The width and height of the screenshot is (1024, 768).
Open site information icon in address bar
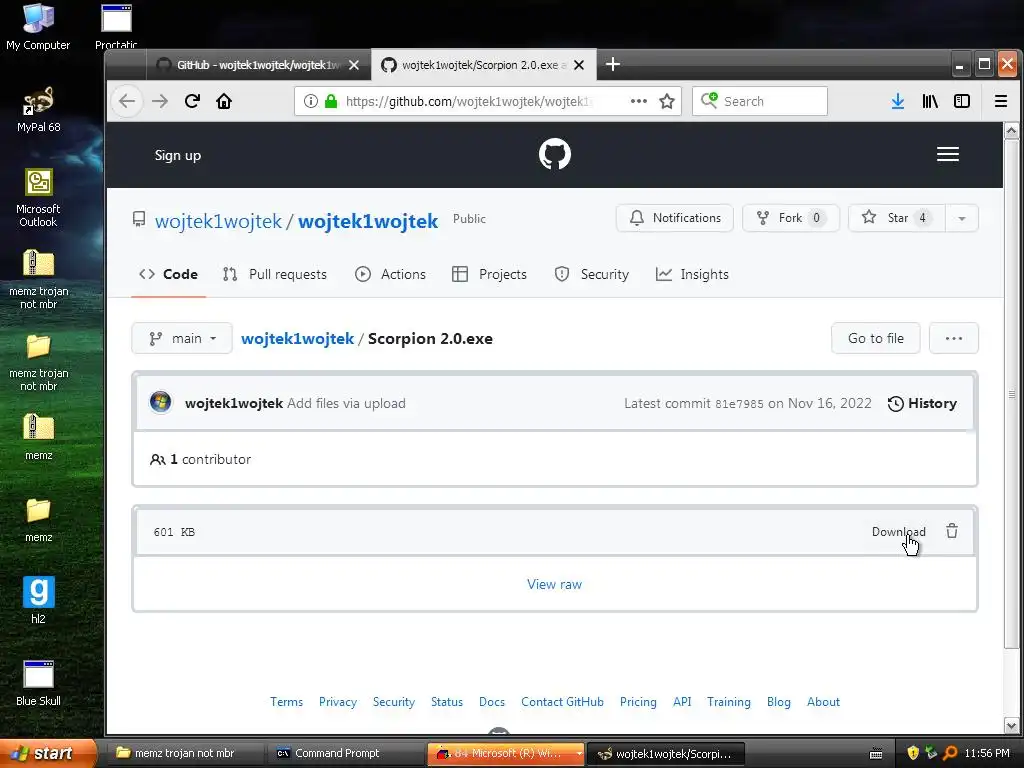coord(311,101)
